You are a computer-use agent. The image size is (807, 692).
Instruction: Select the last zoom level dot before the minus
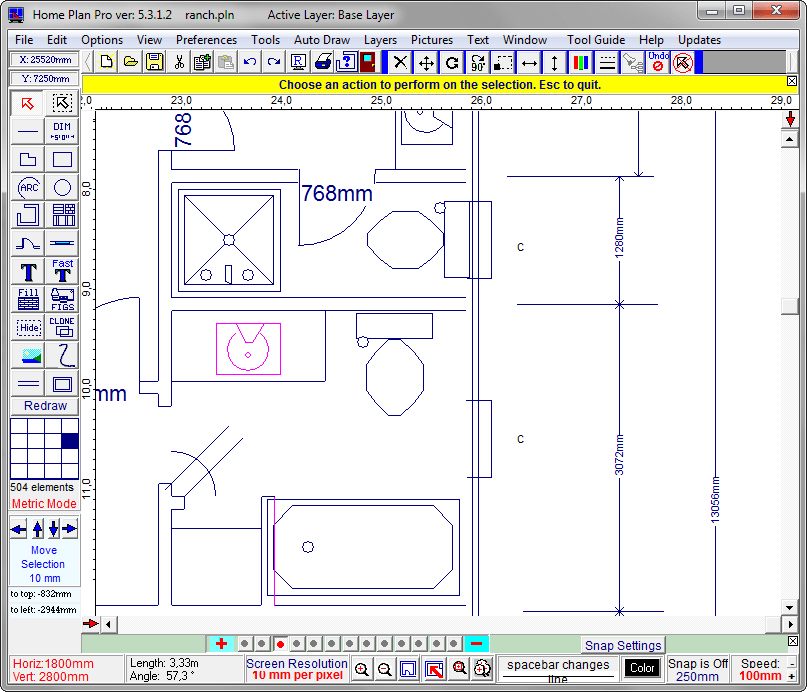pos(453,644)
